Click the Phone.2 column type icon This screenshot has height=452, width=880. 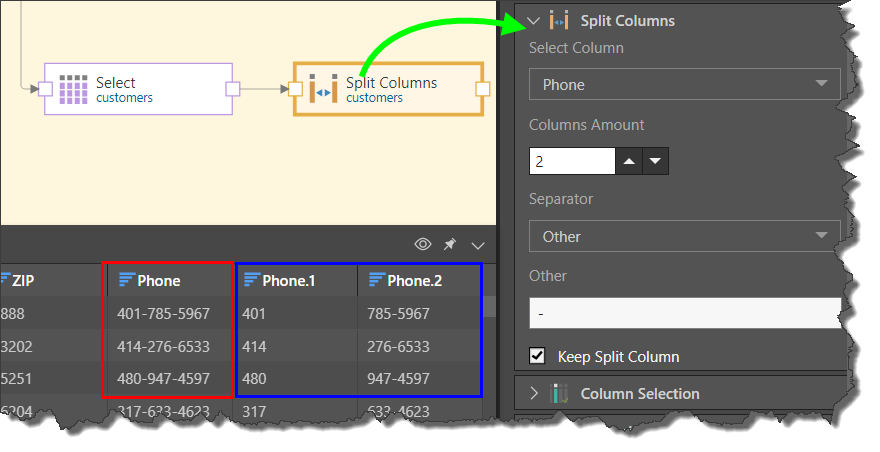click(x=377, y=281)
